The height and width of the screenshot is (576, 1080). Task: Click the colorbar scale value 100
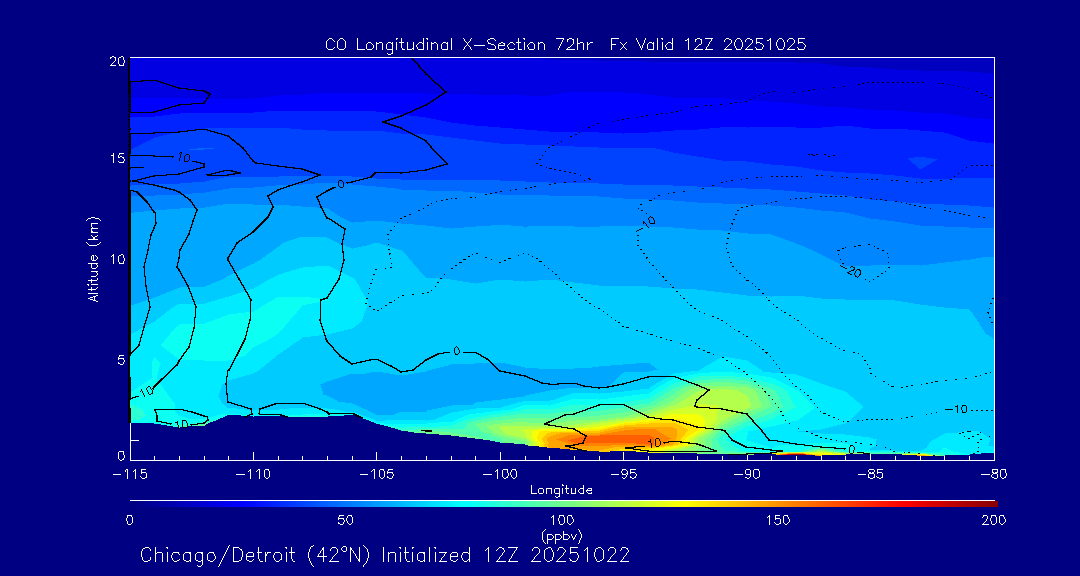click(x=562, y=520)
